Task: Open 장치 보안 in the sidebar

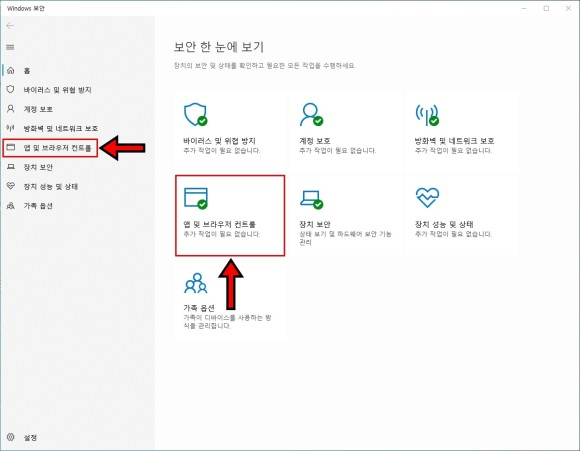Action: pos(38,167)
